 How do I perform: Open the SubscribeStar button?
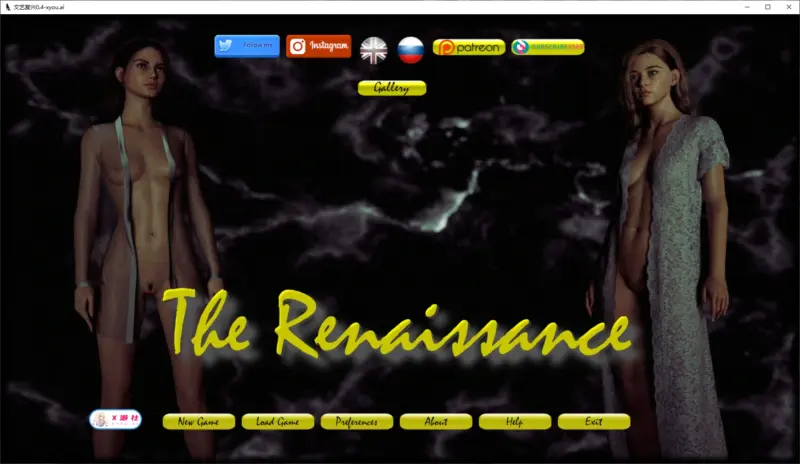coord(548,47)
